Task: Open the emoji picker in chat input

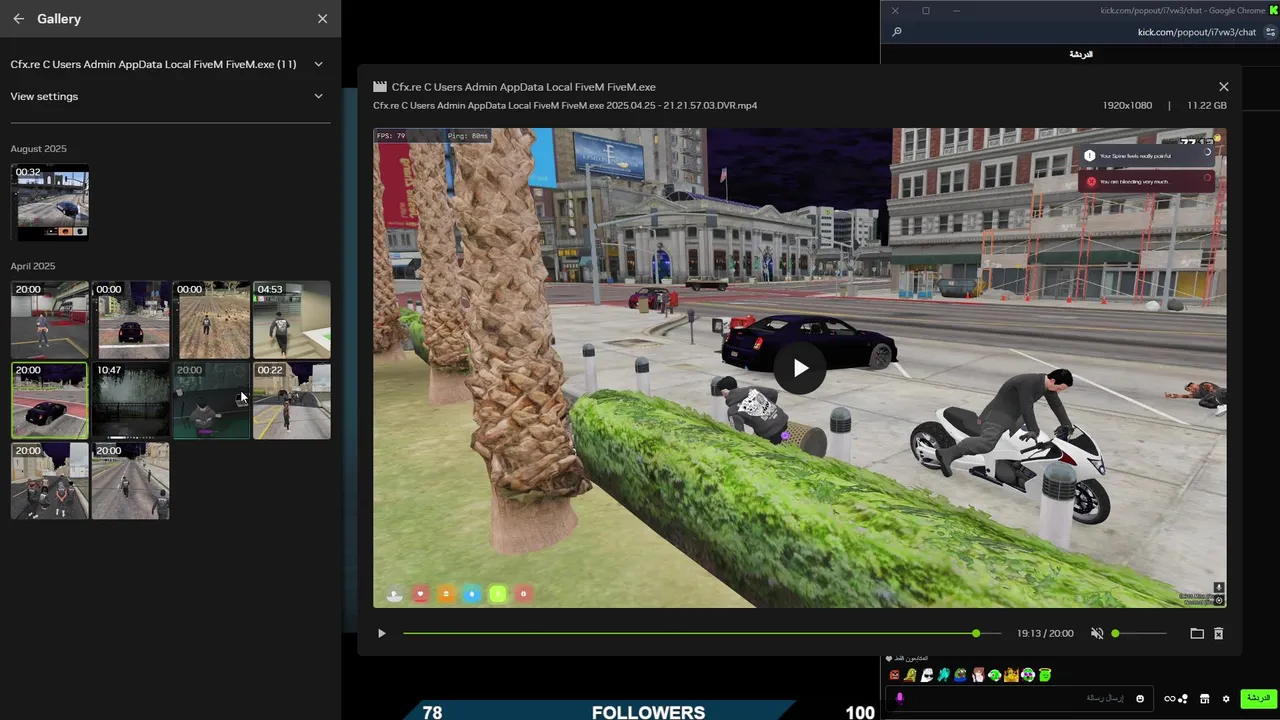Action: click(1140, 698)
